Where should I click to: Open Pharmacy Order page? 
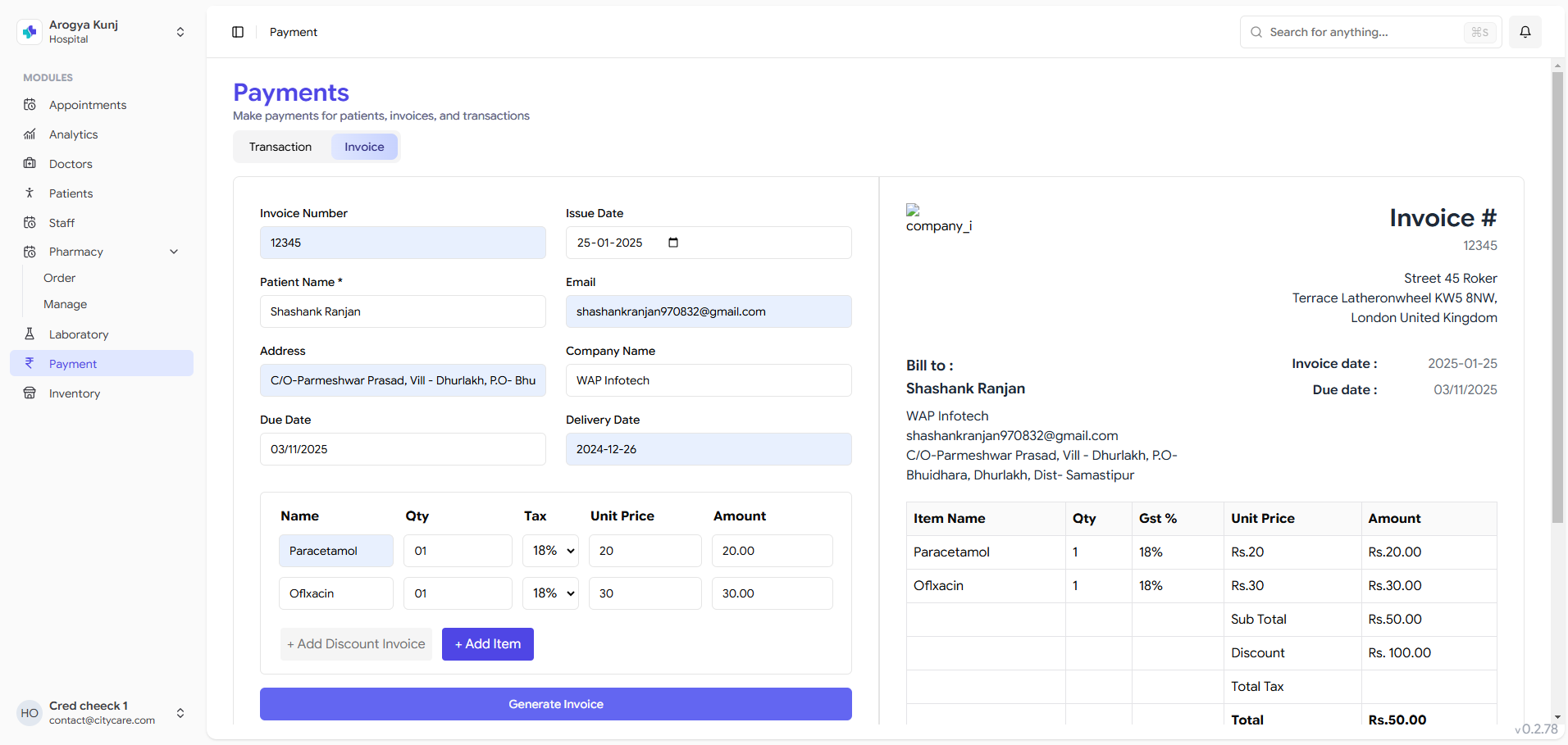60,278
